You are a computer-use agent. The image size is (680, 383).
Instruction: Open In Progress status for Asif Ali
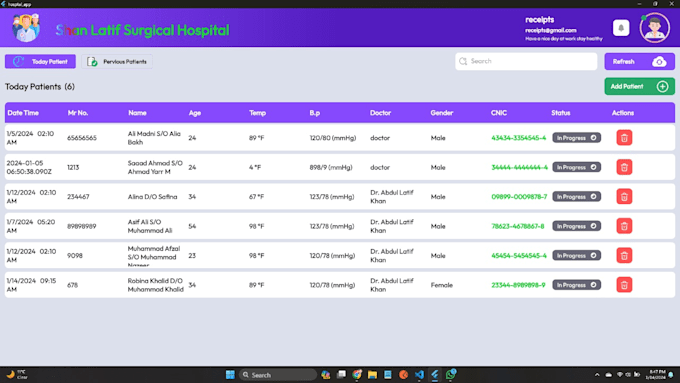point(576,226)
